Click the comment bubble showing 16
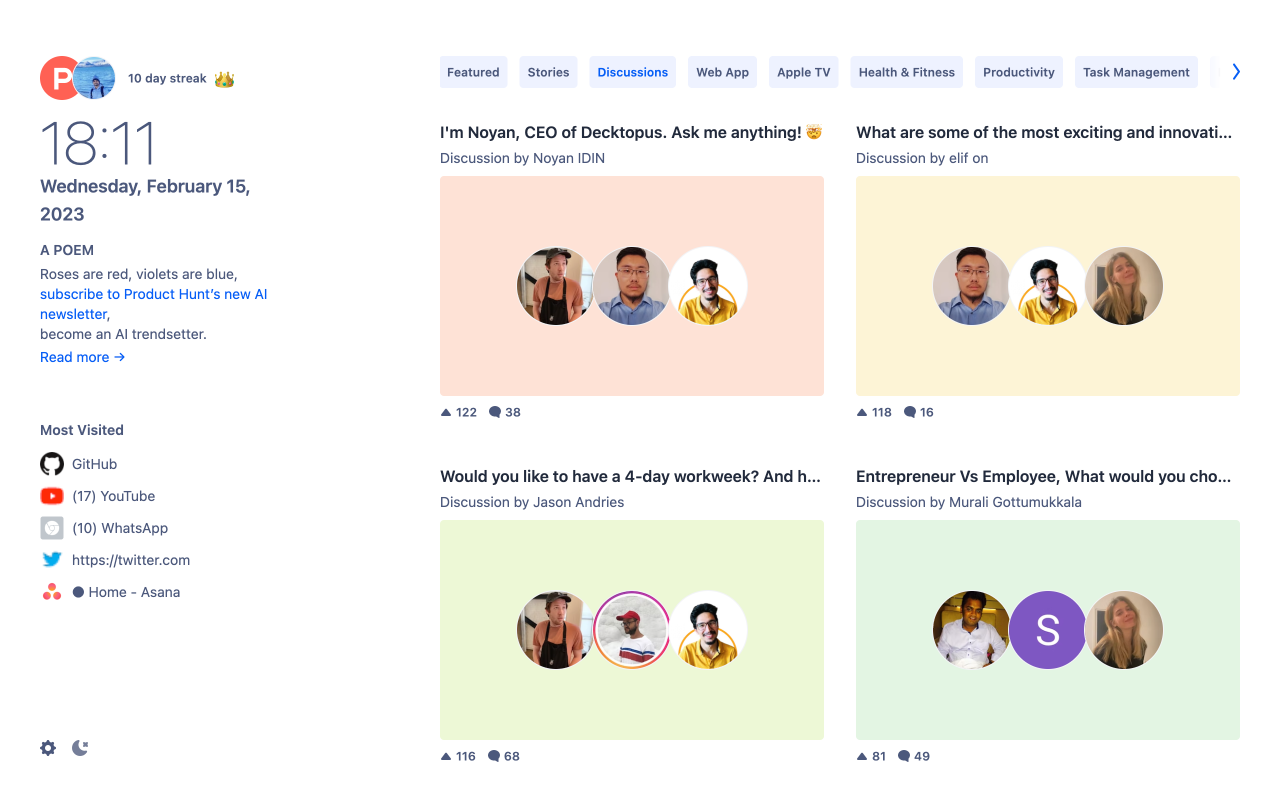Viewport: 1280px width, 800px height. click(x=910, y=412)
